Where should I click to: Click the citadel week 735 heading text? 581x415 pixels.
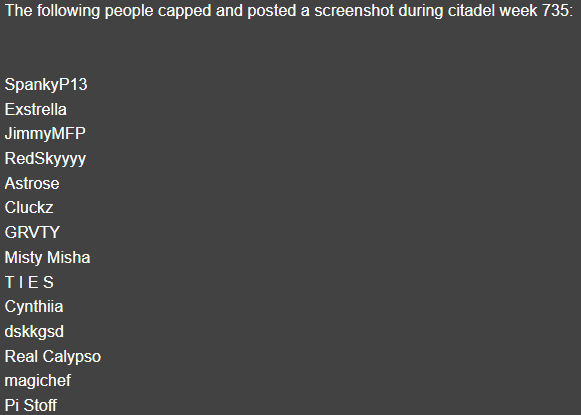click(510, 10)
